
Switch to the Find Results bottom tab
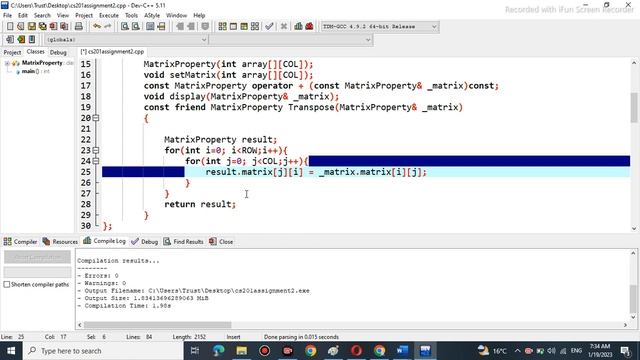(184, 242)
